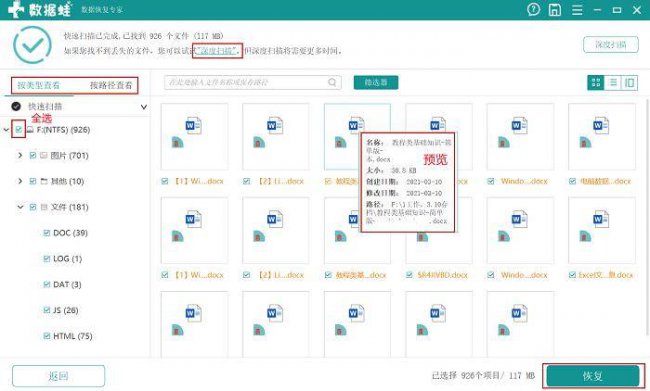Click the 恢复 recover button

[593, 376]
